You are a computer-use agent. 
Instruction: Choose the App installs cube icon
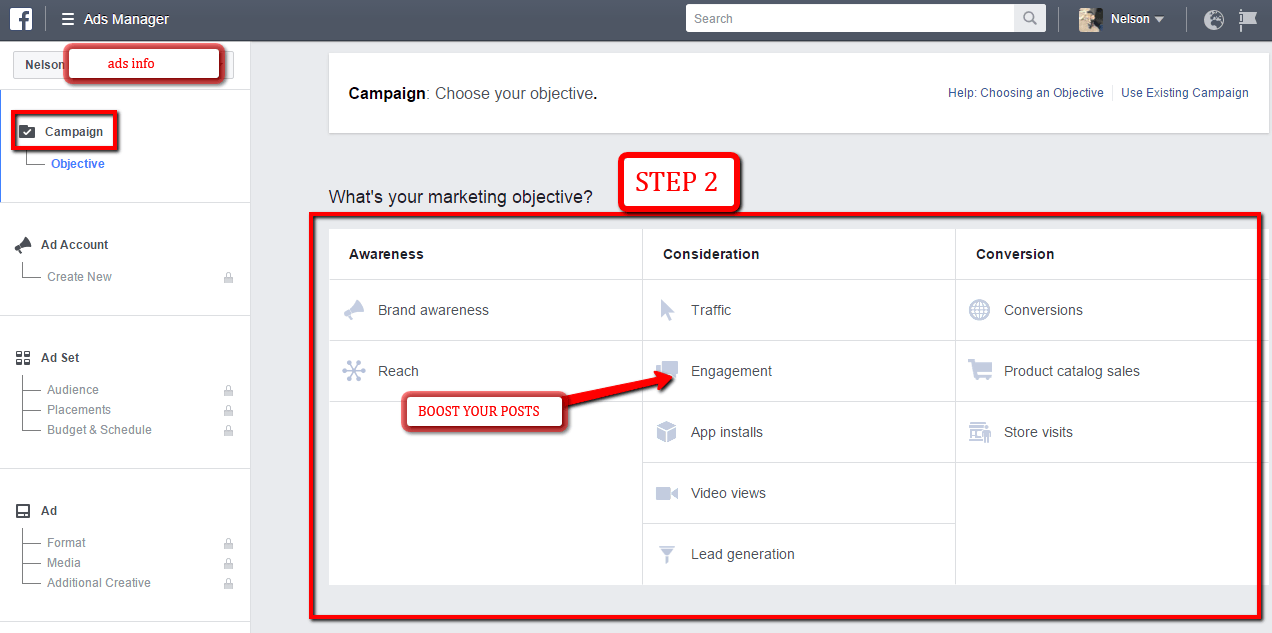point(667,432)
